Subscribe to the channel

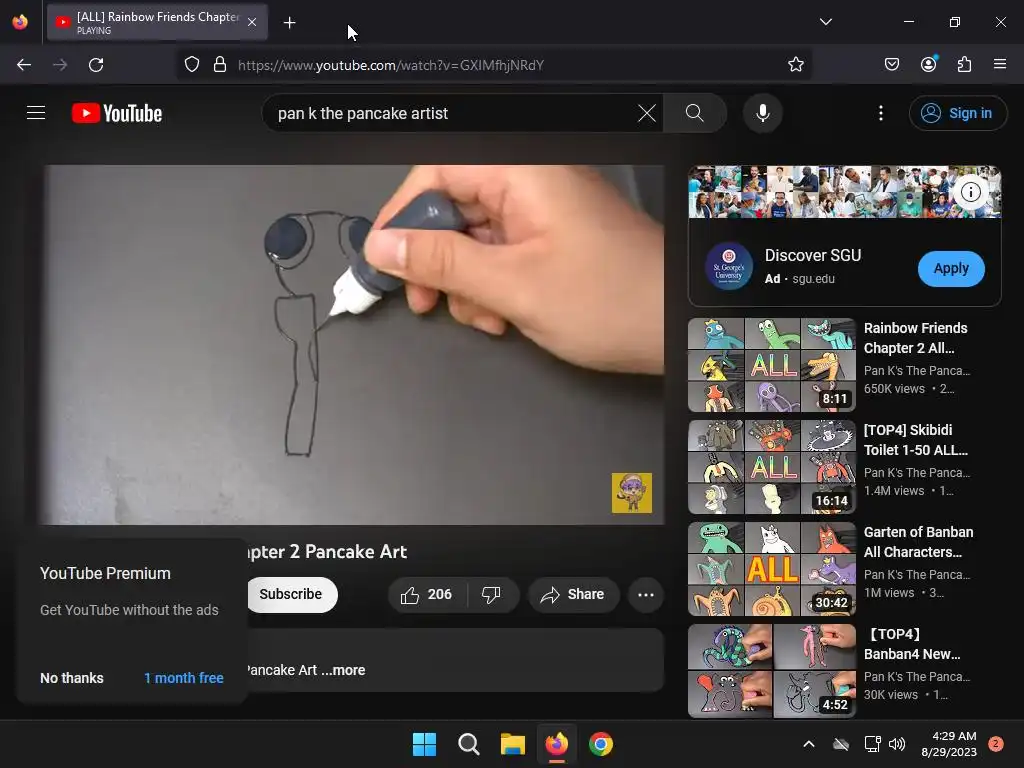pos(291,594)
